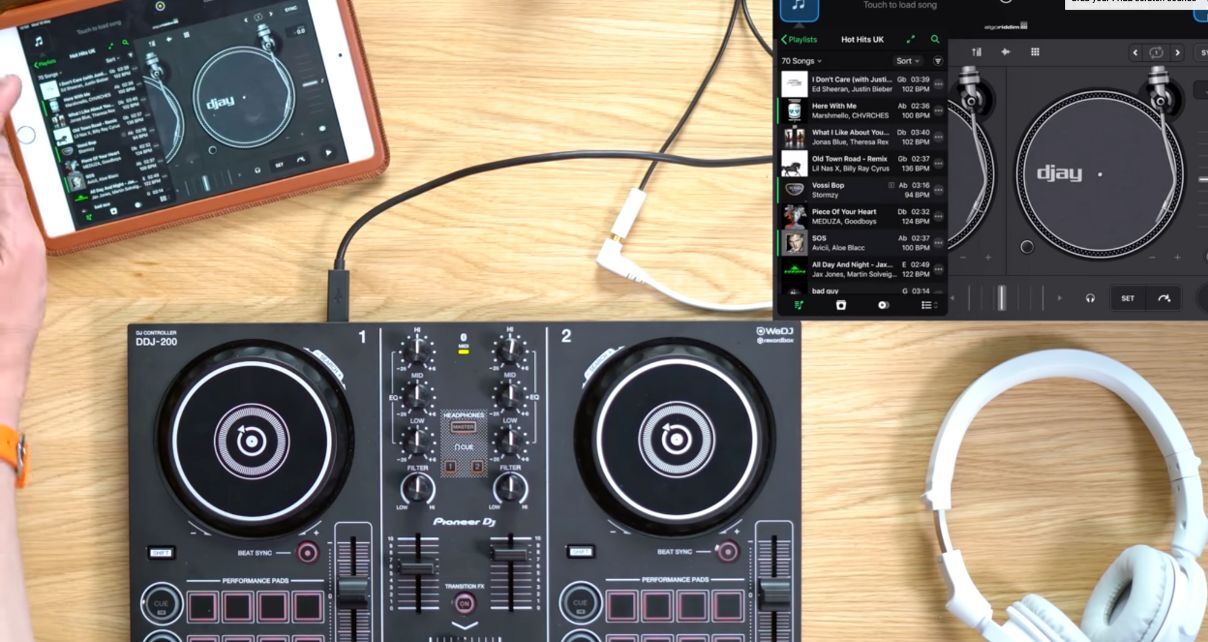Open the queue tab in bottom bar

841,305
